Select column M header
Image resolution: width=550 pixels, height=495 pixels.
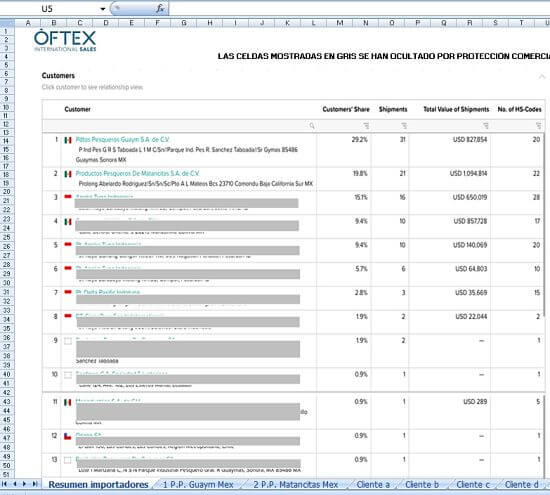[340, 23]
